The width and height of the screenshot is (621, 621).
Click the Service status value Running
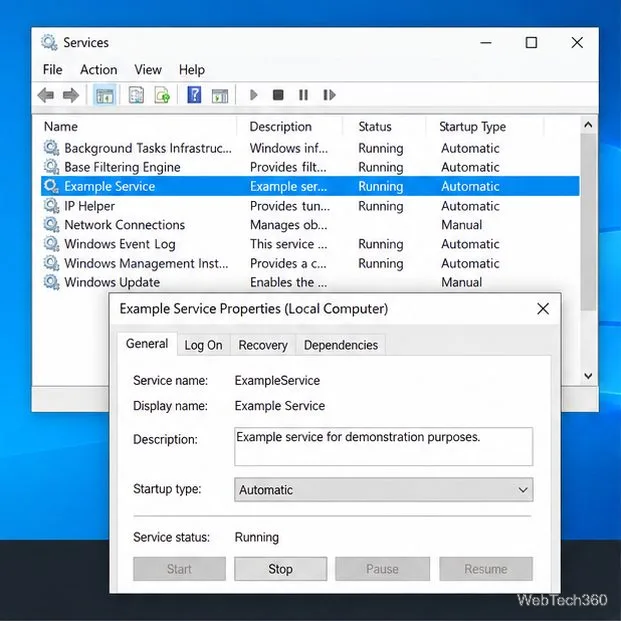click(257, 537)
